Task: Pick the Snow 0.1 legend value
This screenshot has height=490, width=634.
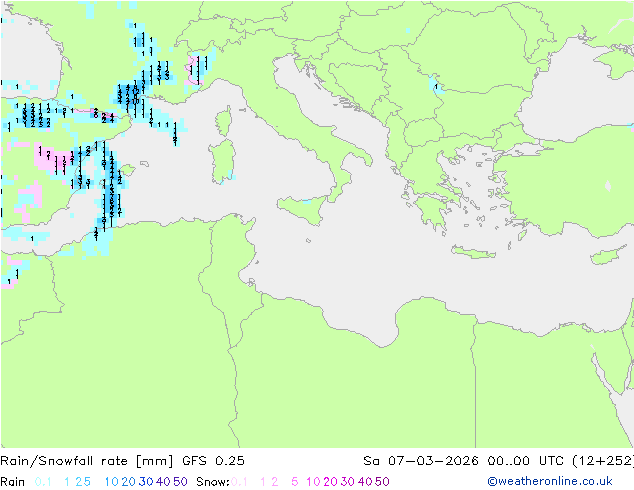Action: point(239,482)
